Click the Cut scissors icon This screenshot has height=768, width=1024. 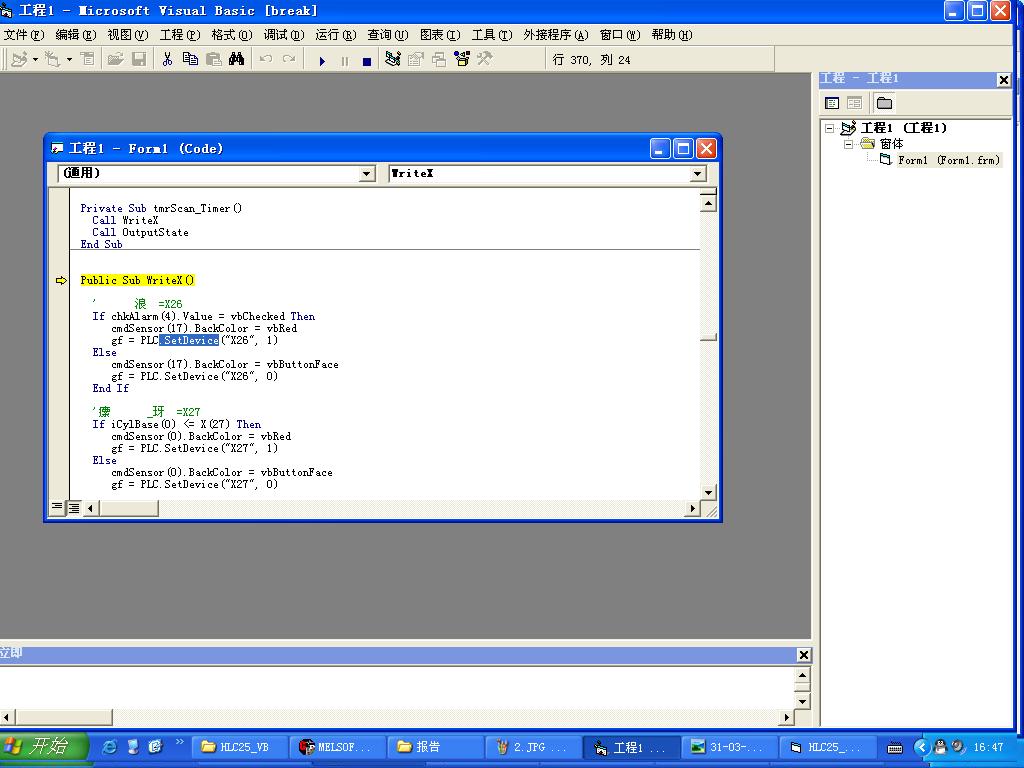167,59
